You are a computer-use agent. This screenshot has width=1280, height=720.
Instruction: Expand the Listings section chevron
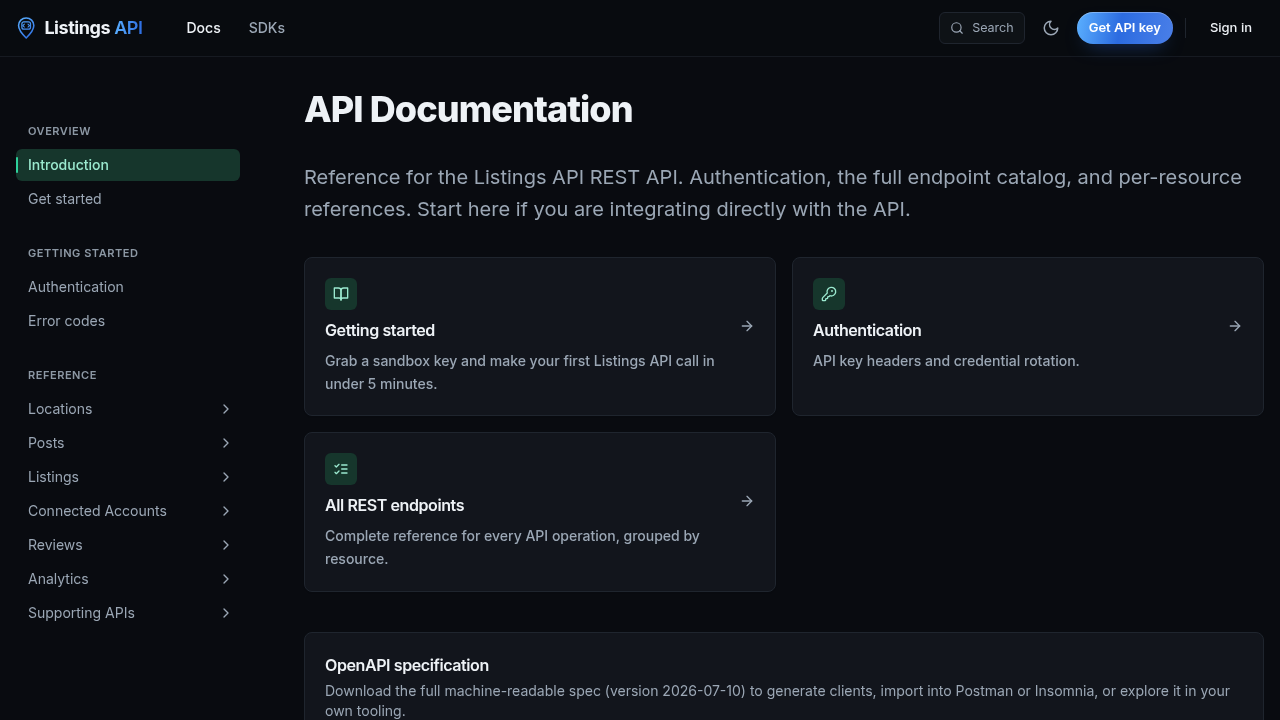[x=226, y=477]
